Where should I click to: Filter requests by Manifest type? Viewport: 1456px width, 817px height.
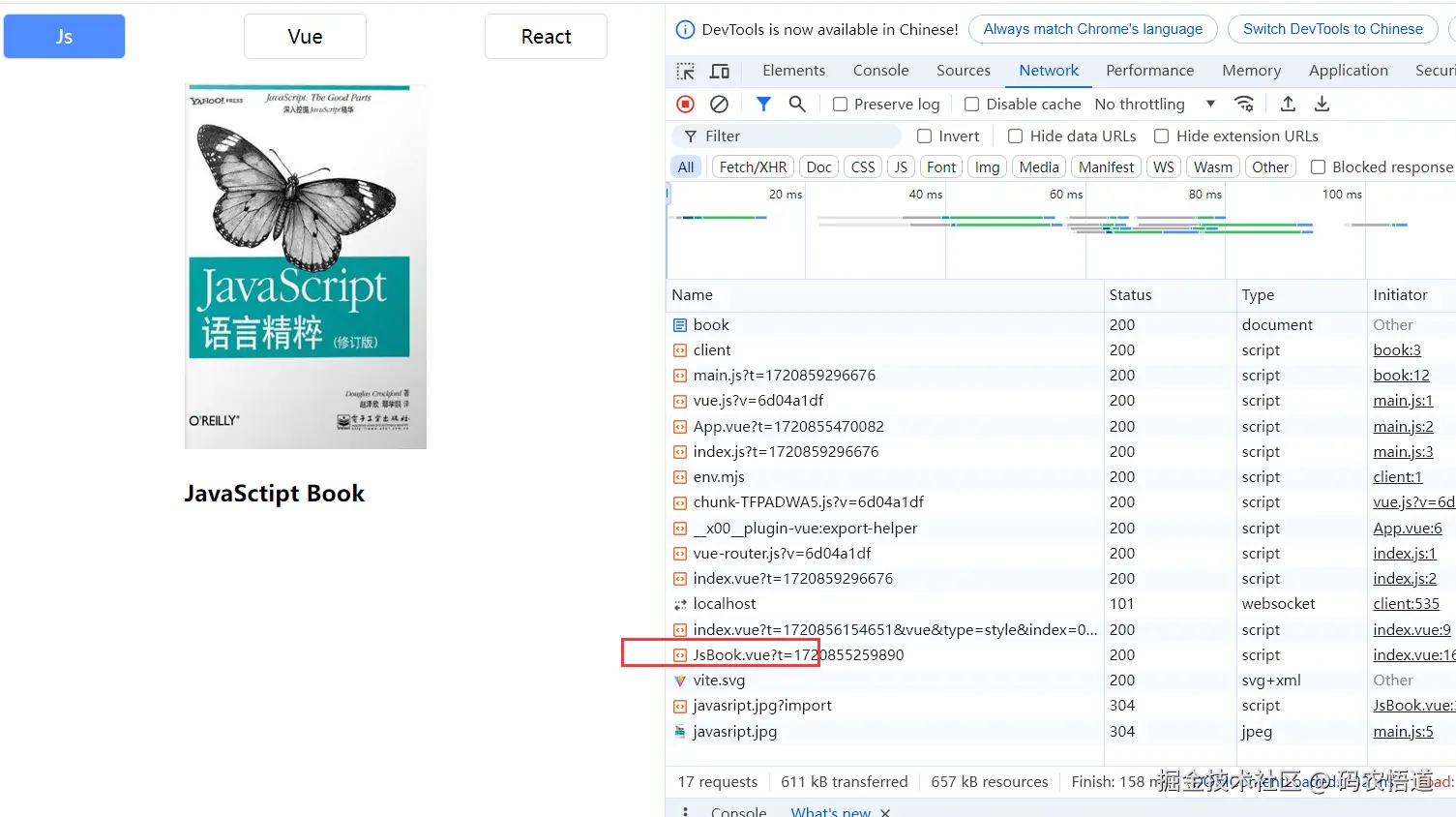pyautogui.click(x=1107, y=167)
